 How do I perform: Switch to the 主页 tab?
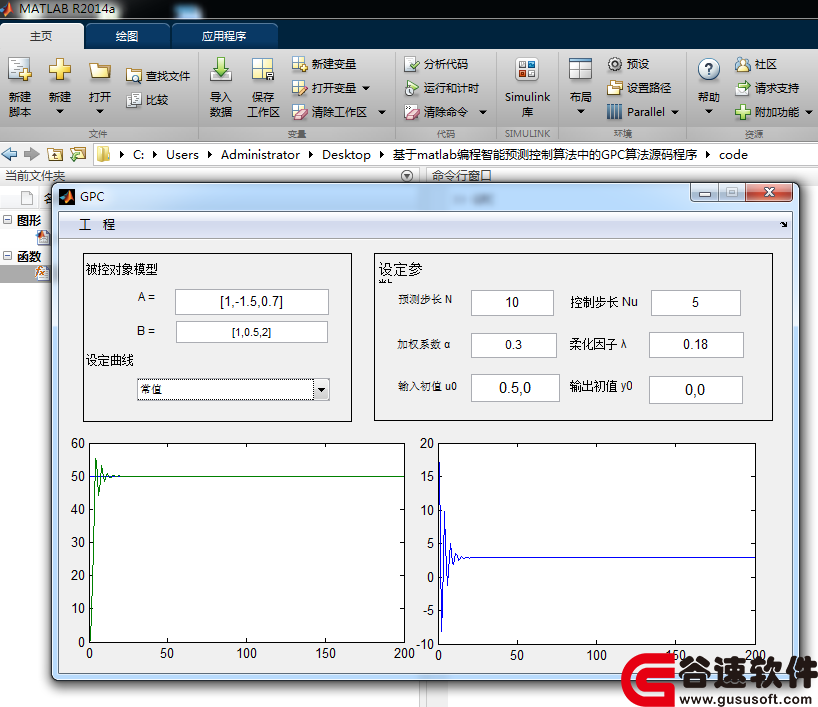click(41, 36)
